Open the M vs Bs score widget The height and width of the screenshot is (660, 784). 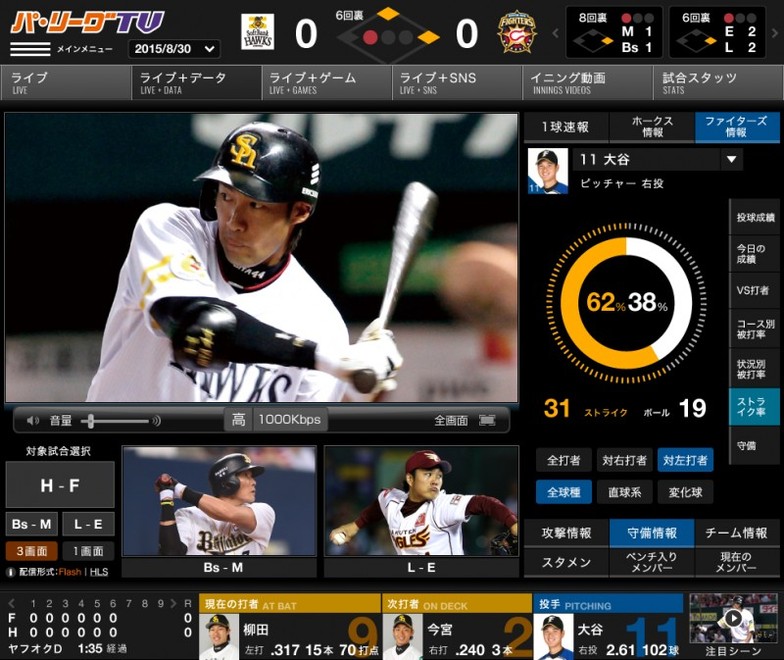[x=614, y=33]
